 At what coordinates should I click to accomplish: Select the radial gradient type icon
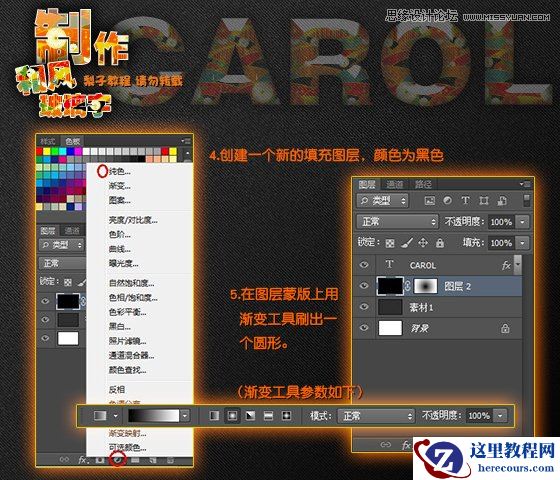(232, 416)
